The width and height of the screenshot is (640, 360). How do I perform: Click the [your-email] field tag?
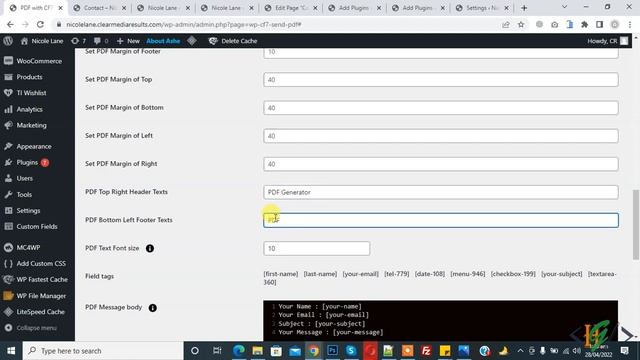coord(360,274)
